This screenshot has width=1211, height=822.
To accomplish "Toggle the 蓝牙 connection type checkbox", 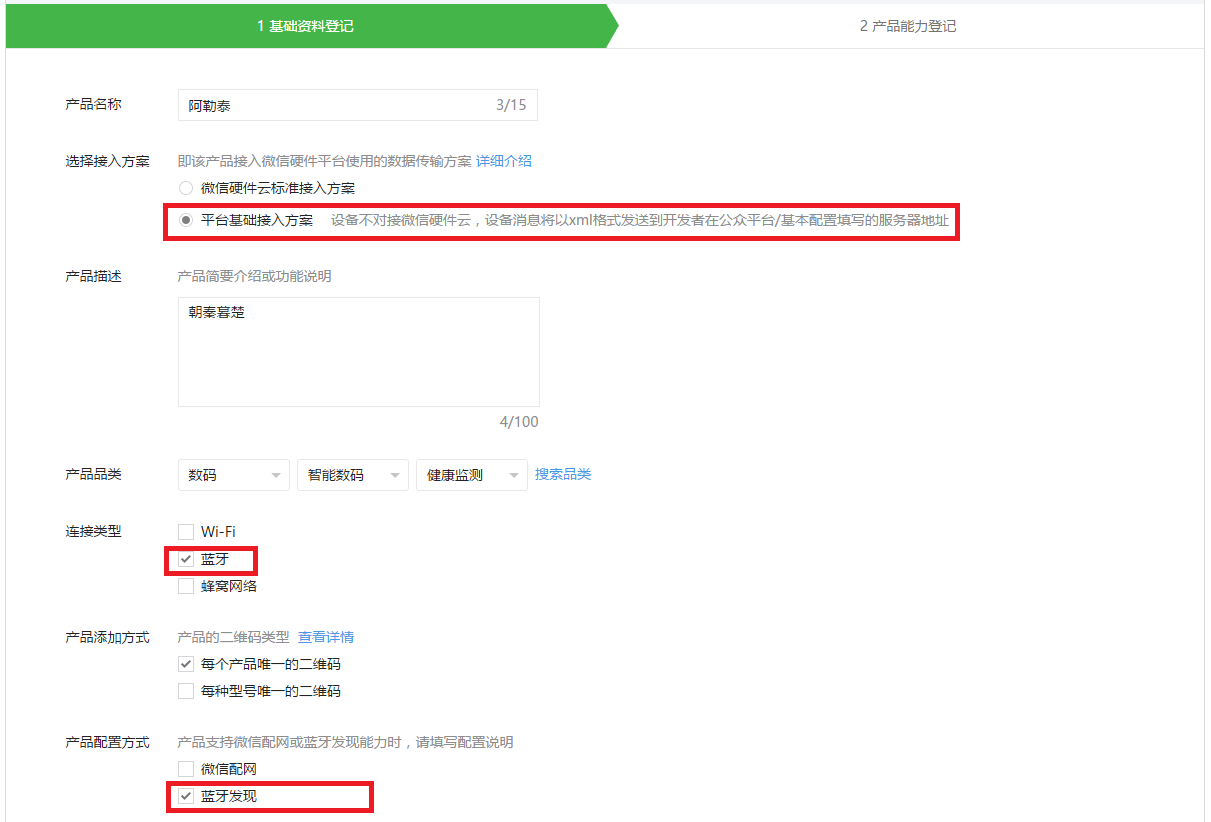I will 186,559.
